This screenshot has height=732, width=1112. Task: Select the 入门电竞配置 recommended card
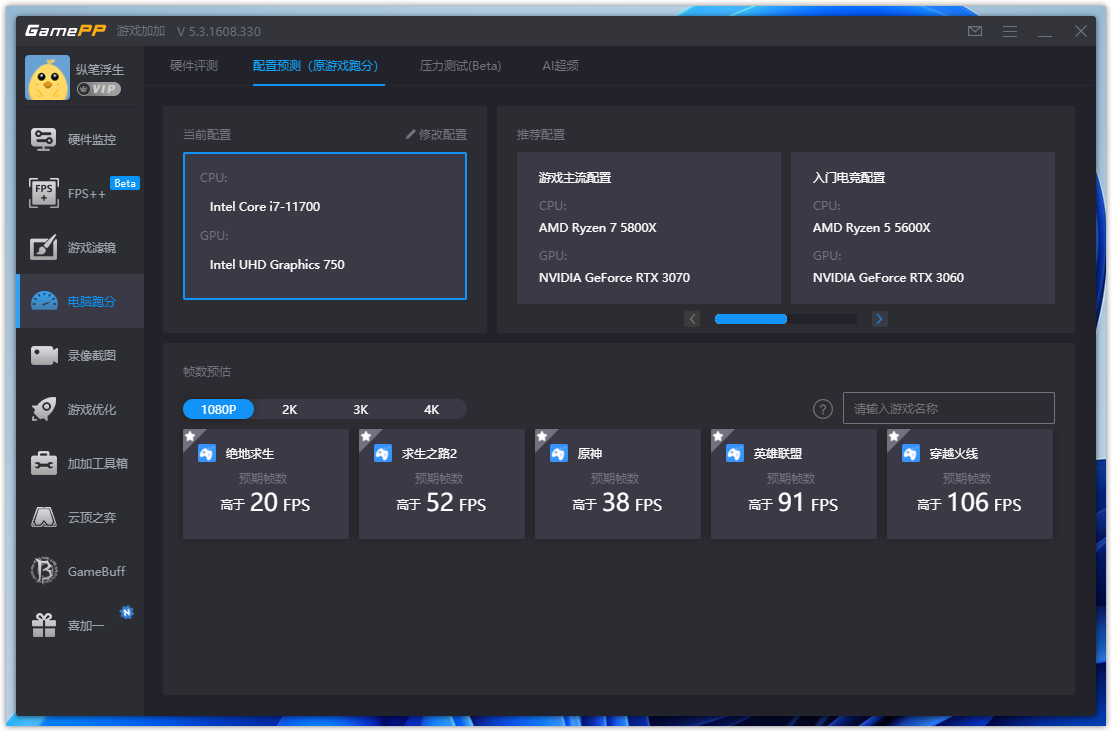[x=923, y=228]
